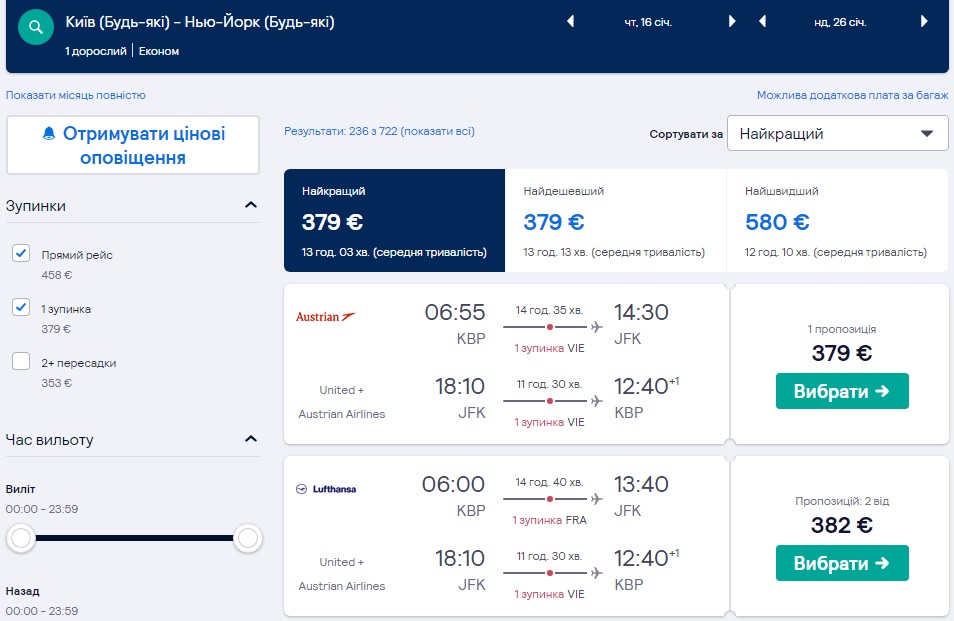
Task: Click the Можлива додаткова плата за багаж link
Action: click(x=852, y=96)
